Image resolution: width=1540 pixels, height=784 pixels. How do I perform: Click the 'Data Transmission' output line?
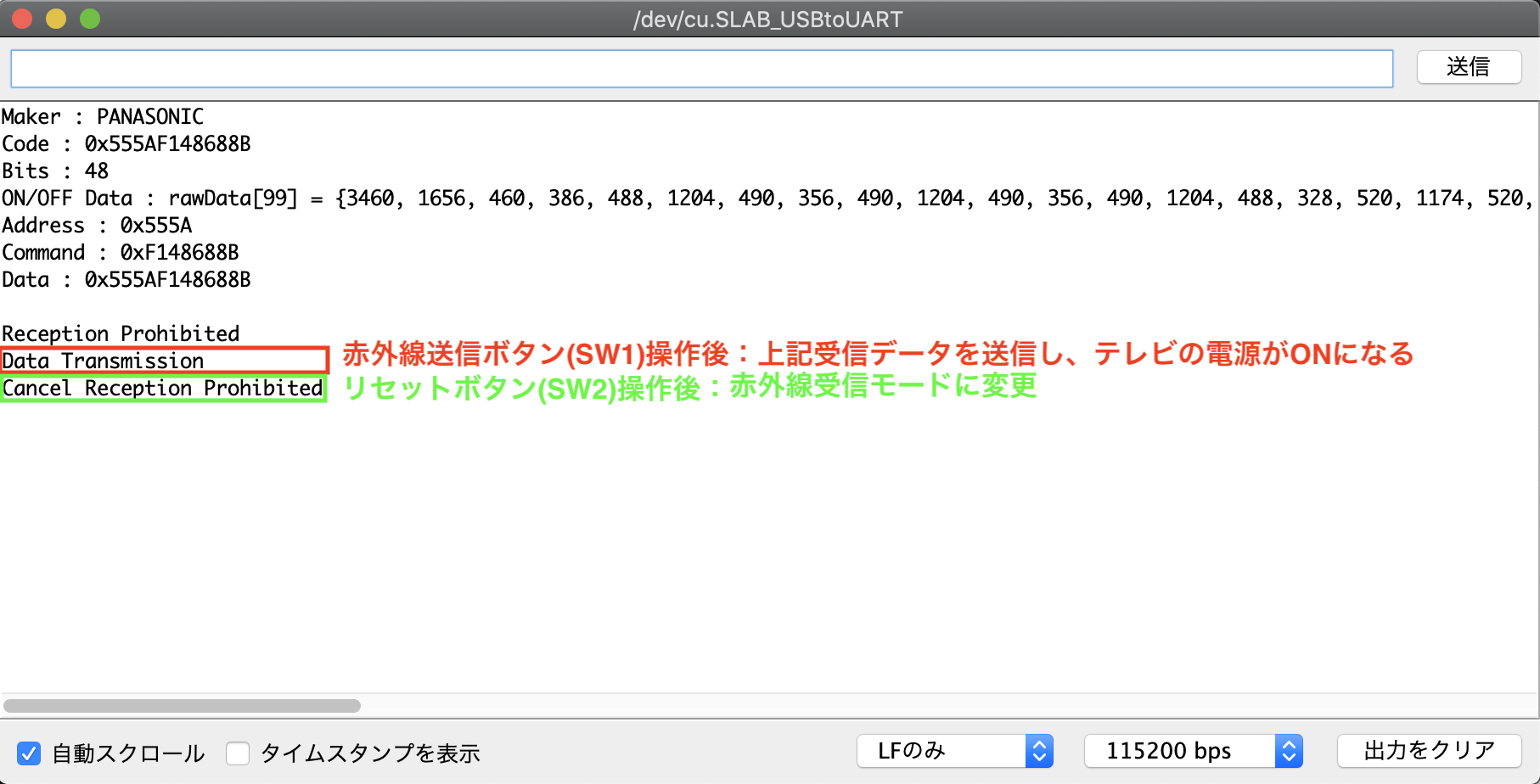103,361
